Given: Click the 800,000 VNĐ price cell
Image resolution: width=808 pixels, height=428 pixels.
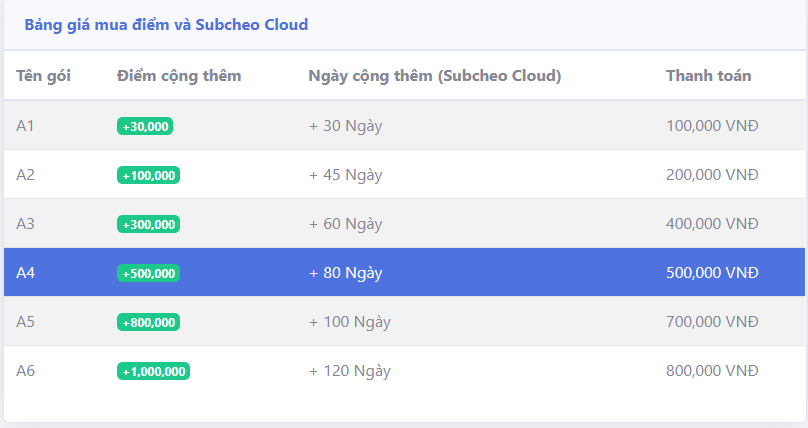Looking at the screenshot, I should tap(712, 370).
